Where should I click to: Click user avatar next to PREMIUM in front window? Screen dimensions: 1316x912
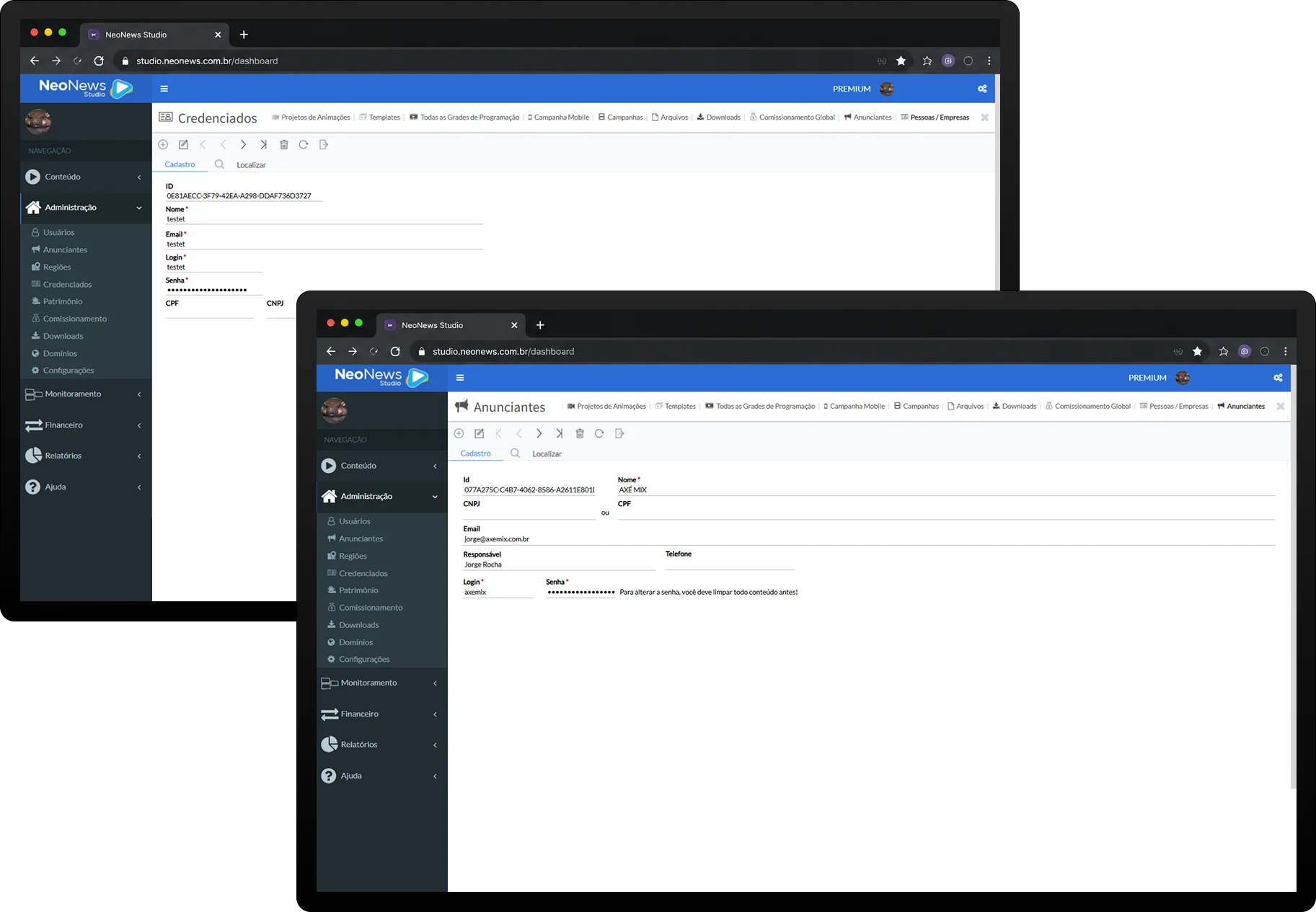[1183, 378]
